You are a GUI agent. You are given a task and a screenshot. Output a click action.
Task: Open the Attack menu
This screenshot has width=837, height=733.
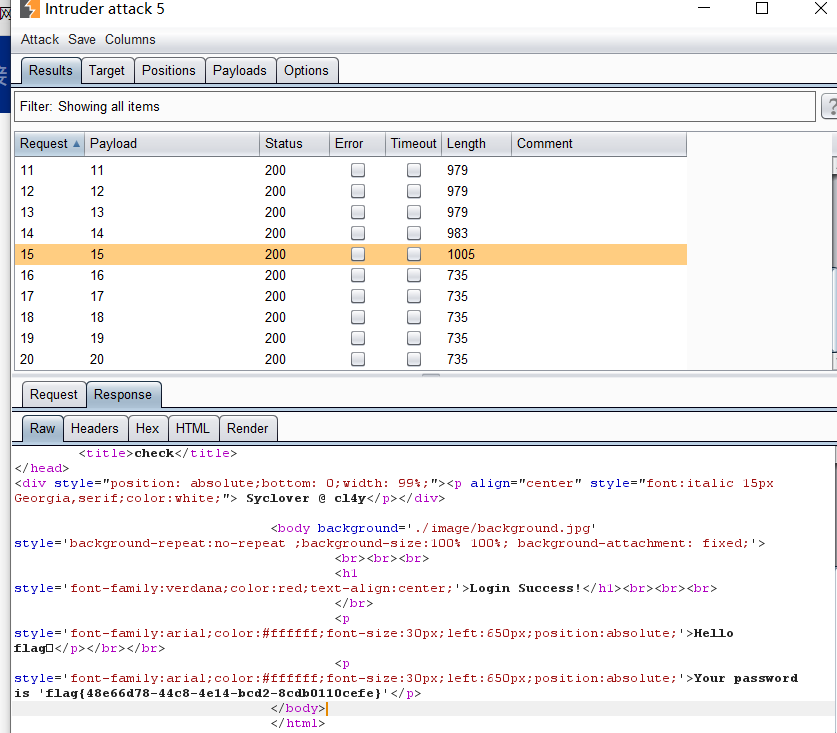pos(39,39)
